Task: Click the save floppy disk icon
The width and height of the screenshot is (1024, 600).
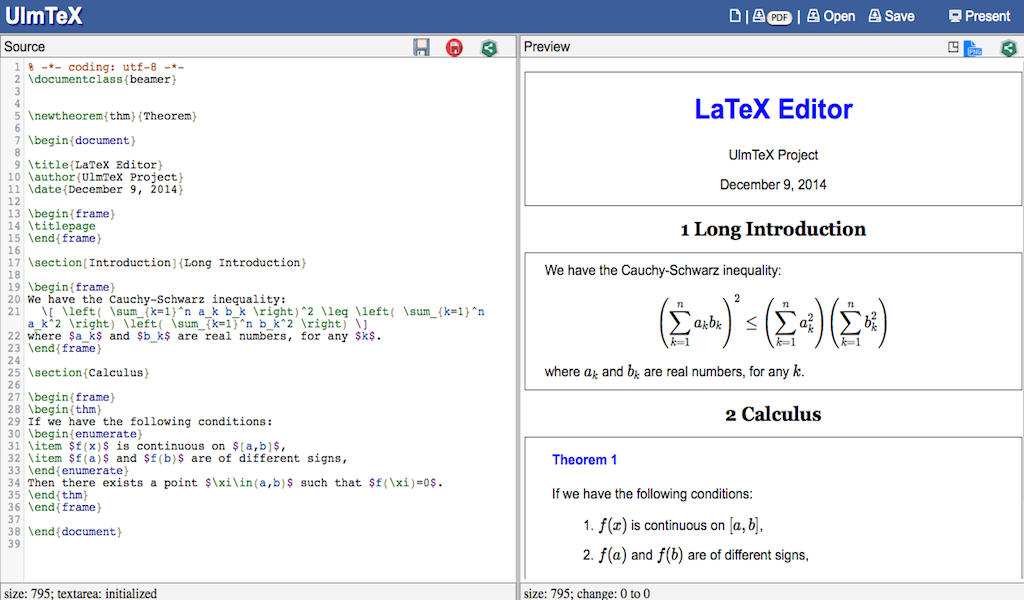Action: pyautogui.click(x=421, y=47)
